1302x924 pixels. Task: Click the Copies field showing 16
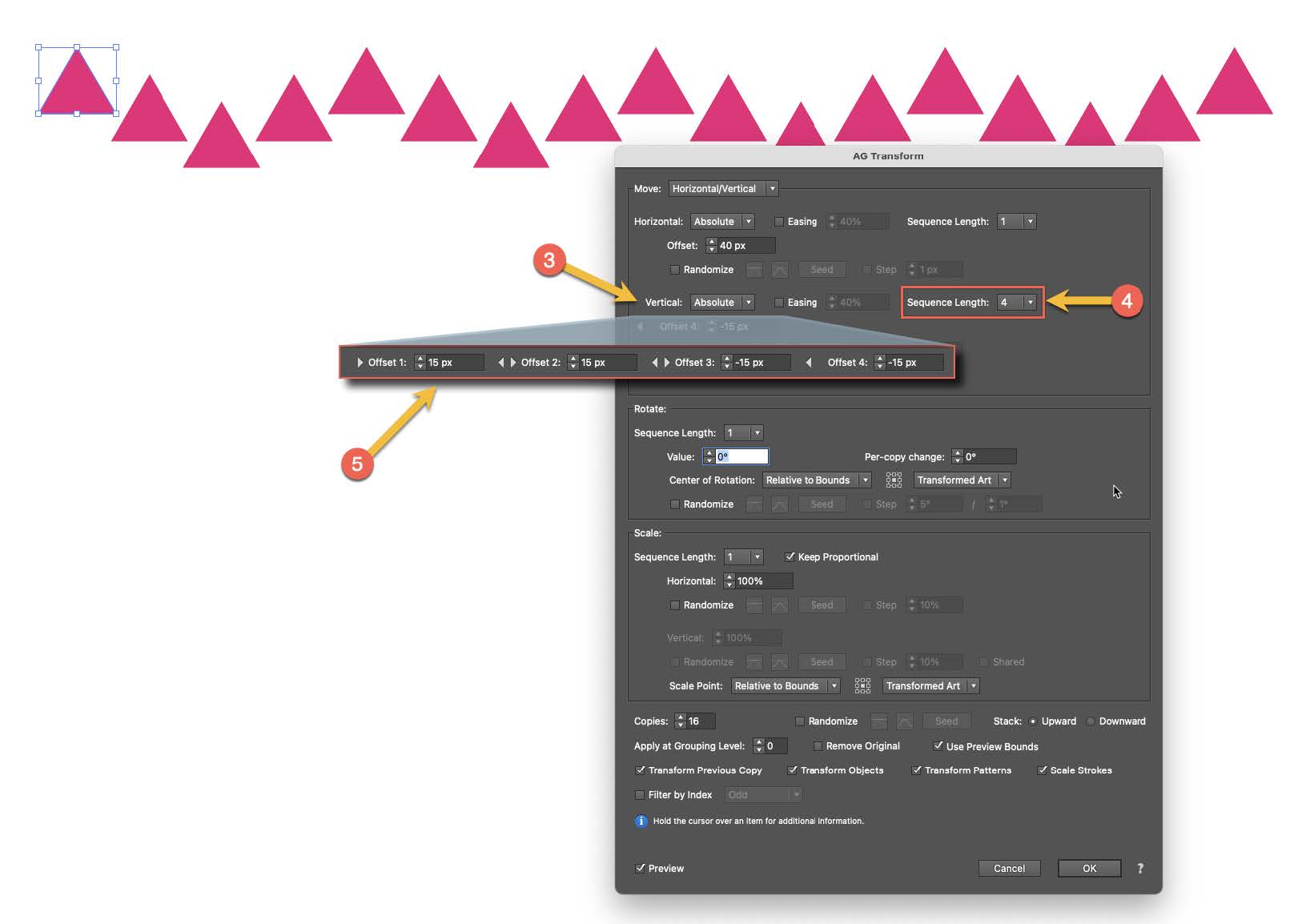click(701, 721)
